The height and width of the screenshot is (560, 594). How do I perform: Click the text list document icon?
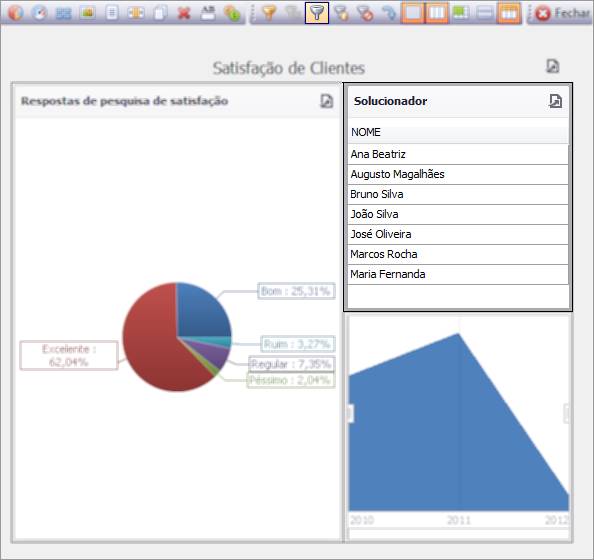[112, 13]
